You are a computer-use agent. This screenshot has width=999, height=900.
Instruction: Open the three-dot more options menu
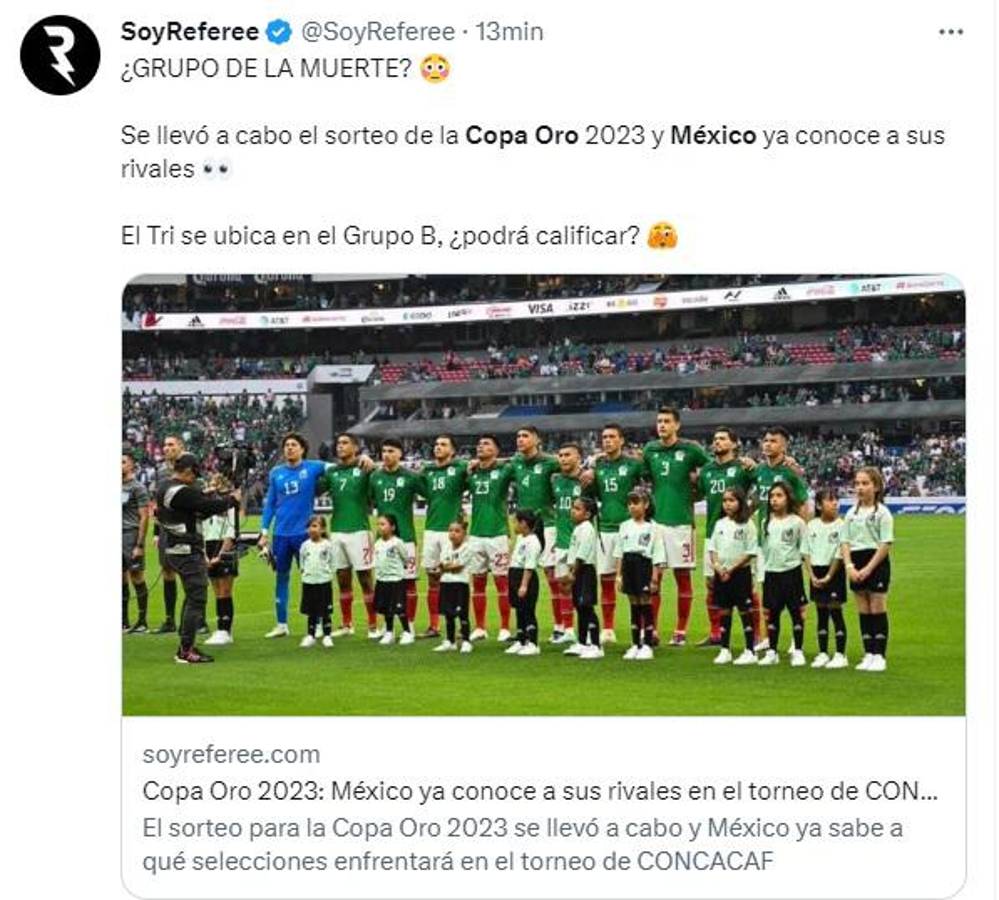click(x=951, y=32)
